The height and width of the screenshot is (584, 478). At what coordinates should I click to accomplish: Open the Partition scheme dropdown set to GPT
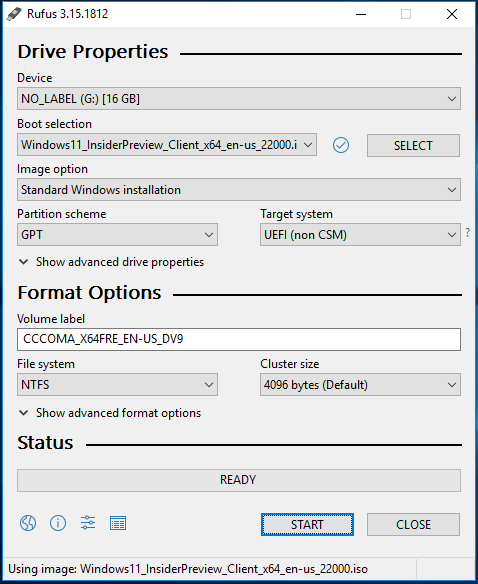[x=117, y=235]
